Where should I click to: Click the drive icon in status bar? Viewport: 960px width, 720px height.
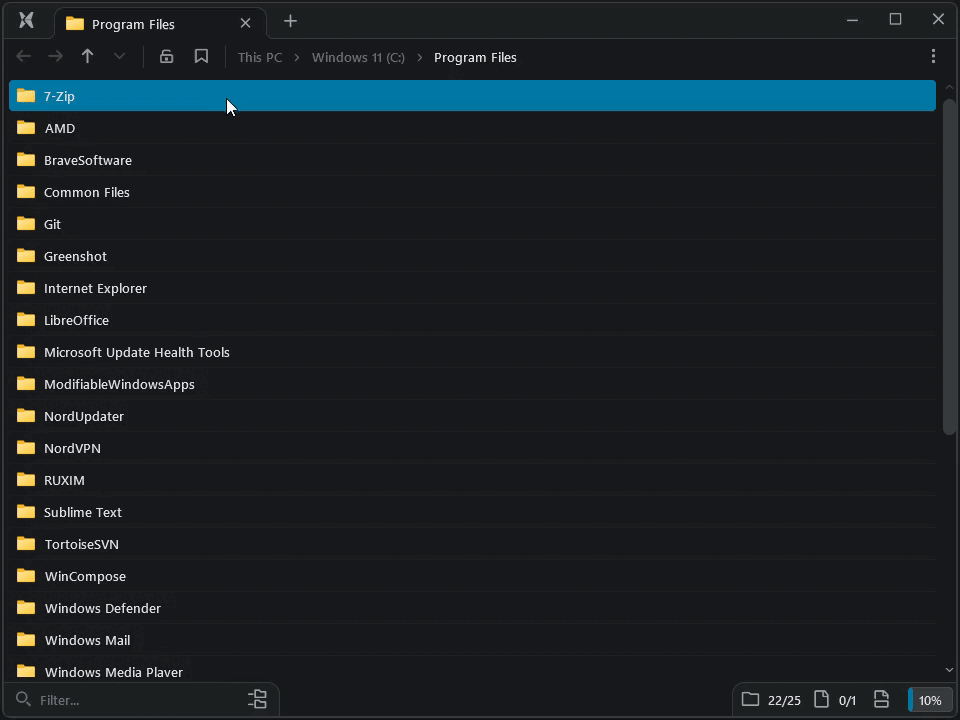pyautogui.click(x=881, y=699)
